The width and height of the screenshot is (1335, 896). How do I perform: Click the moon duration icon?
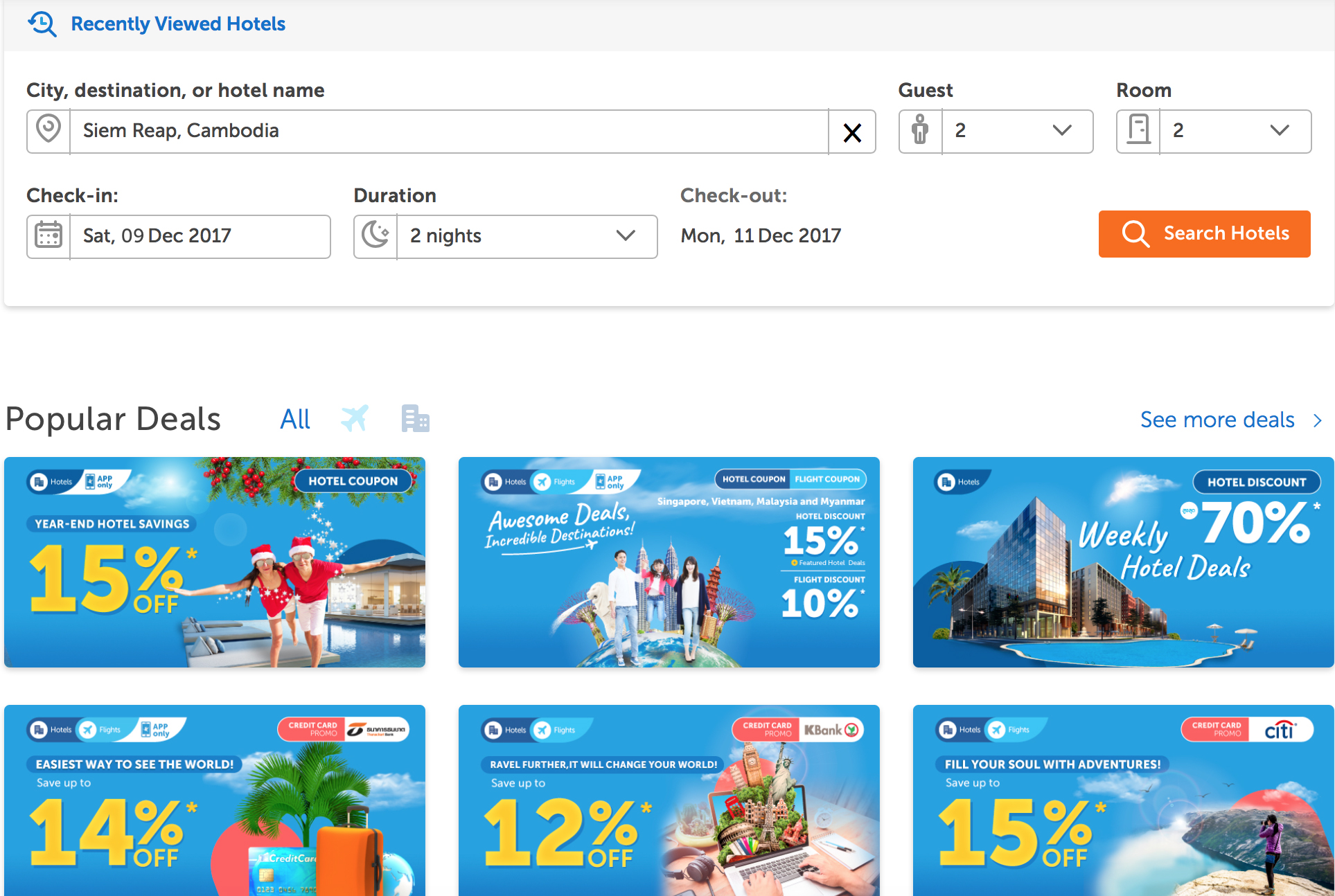(375, 236)
